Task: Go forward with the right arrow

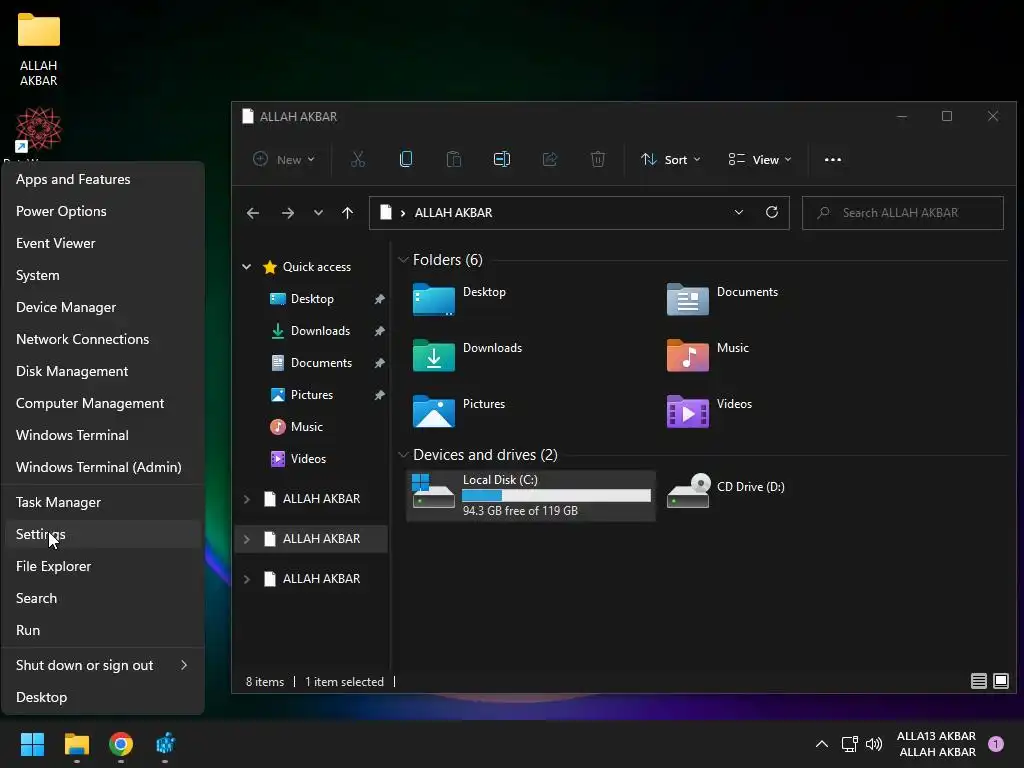Action: coord(287,213)
